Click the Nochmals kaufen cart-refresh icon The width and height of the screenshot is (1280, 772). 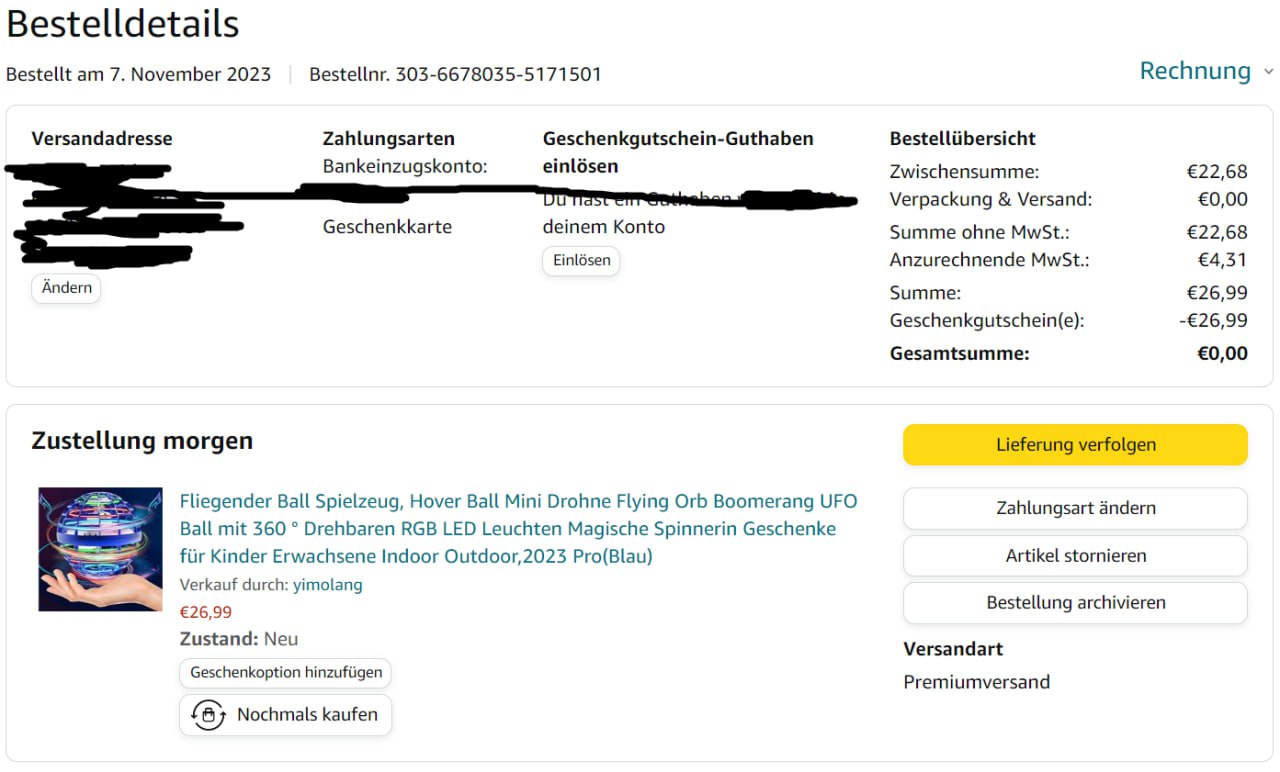coord(208,715)
